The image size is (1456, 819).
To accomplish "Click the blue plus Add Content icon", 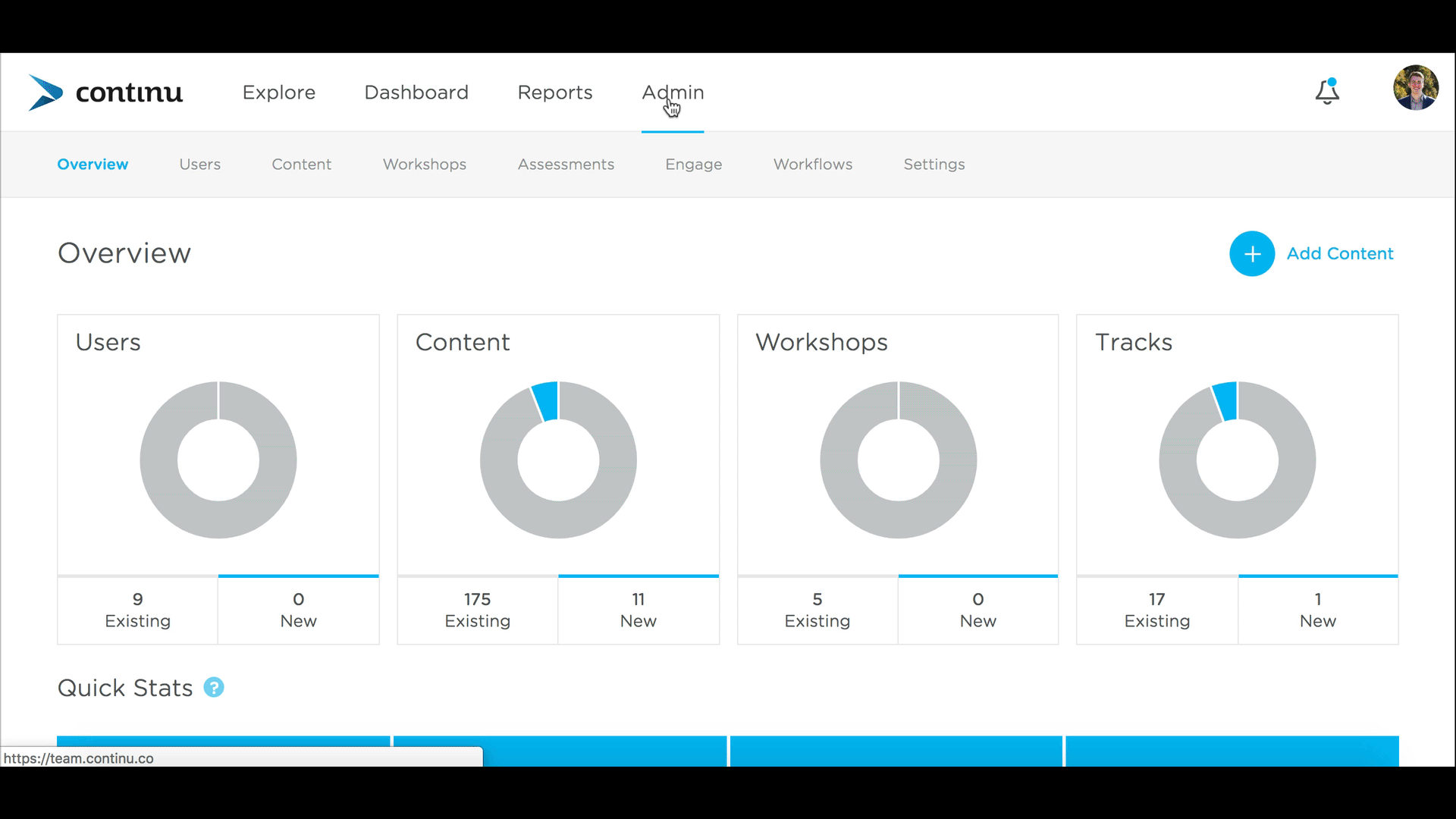I will [1252, 253].
